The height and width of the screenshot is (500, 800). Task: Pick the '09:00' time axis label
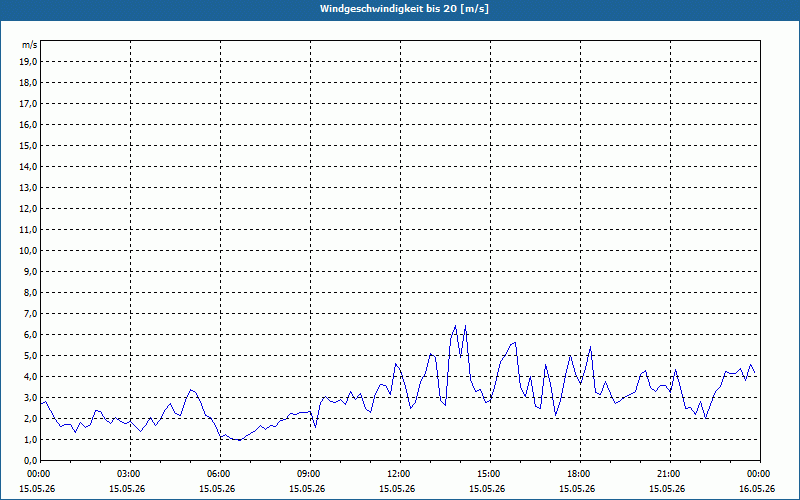(x=310, y=474)
